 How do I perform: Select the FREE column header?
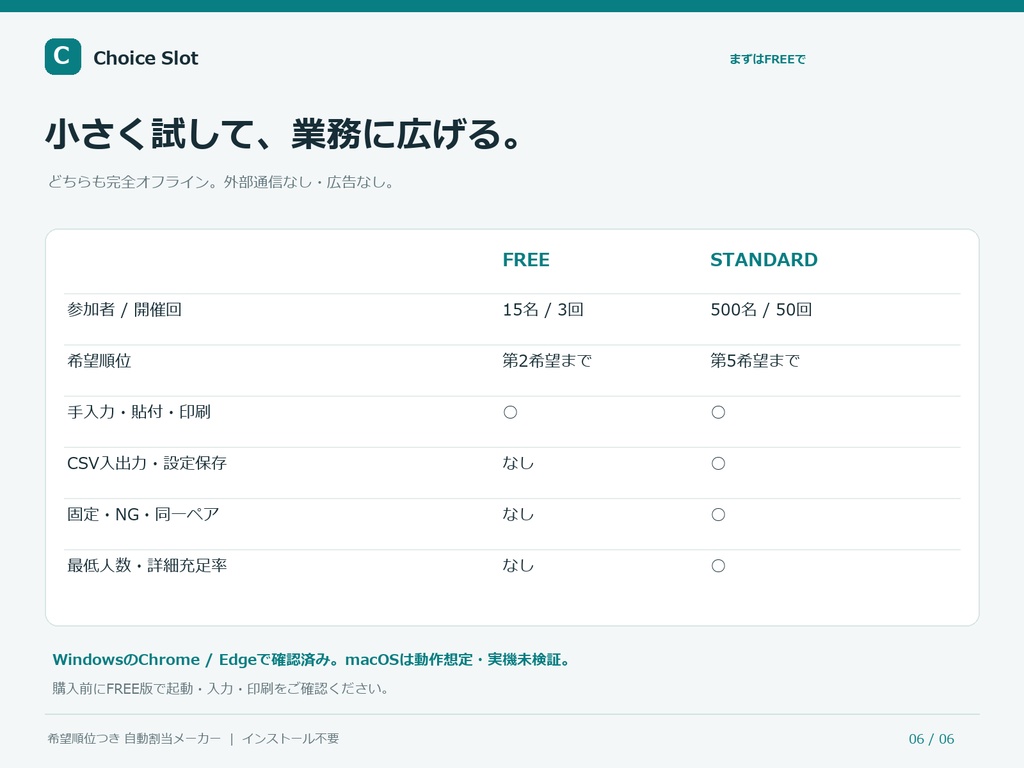coord(526,260)
